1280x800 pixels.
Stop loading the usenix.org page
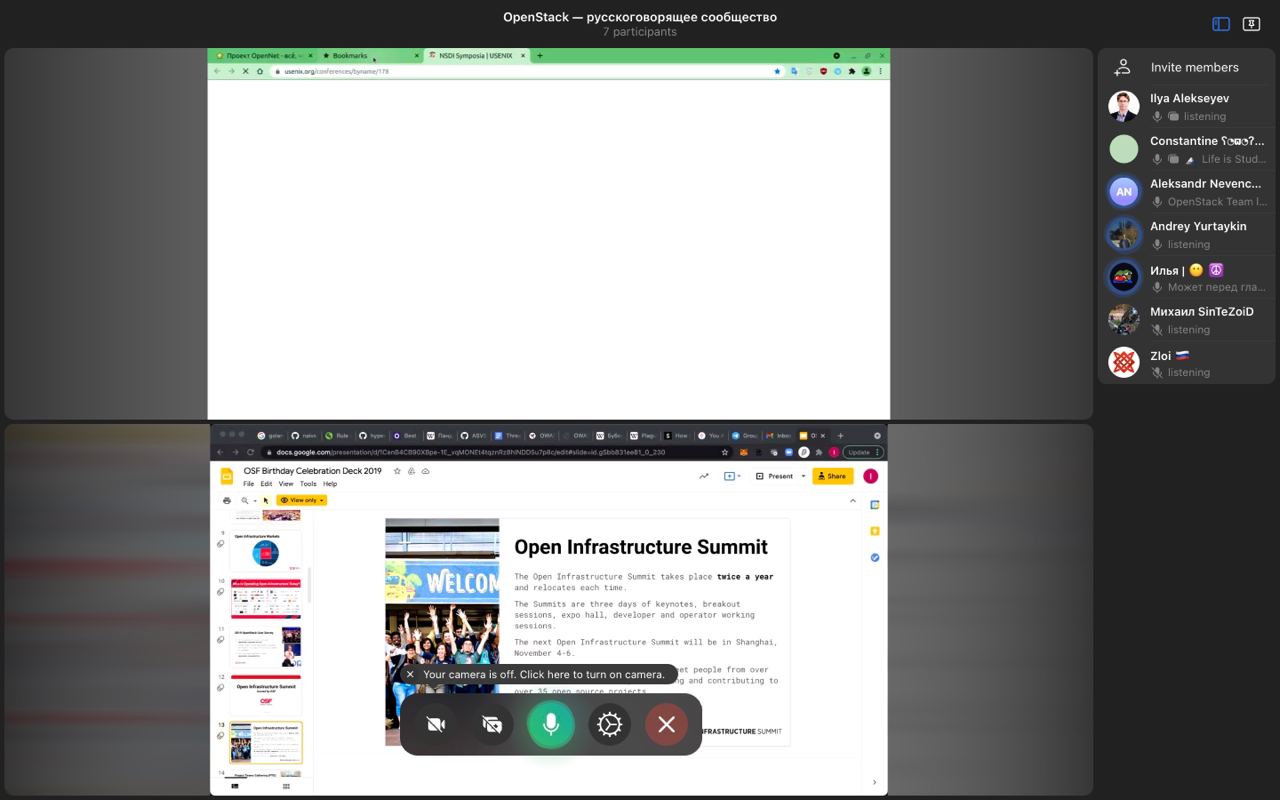[245, 71]
